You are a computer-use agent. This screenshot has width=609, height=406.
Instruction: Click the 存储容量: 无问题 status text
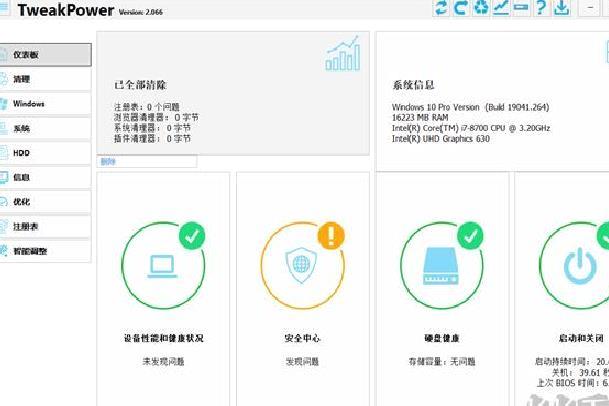[442, 362]
